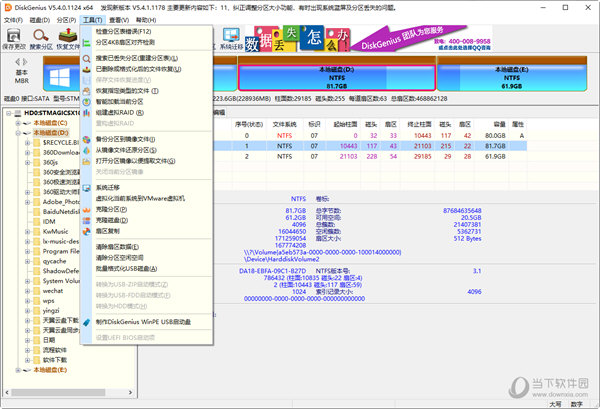
Task: Expand the 软件下载 folder node
Action: pyautogui.click(x=28, y=360)
